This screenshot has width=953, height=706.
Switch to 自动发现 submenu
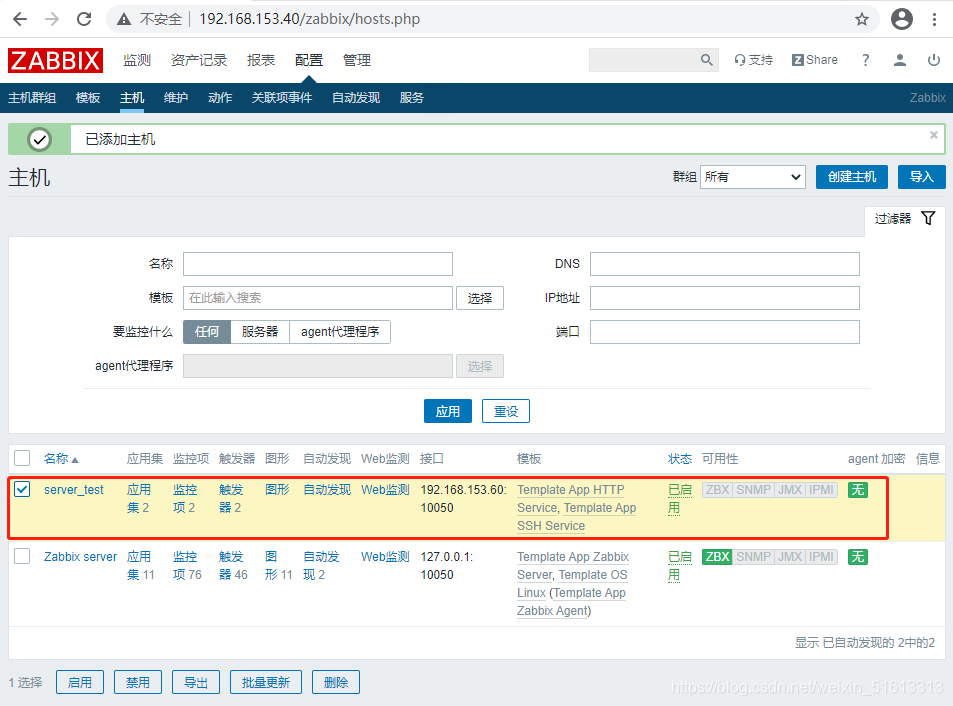[356, 98]
